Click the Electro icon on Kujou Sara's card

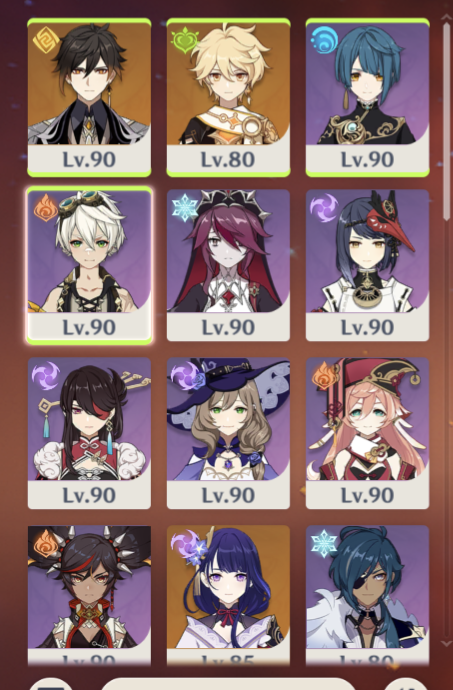pos(324,207)
